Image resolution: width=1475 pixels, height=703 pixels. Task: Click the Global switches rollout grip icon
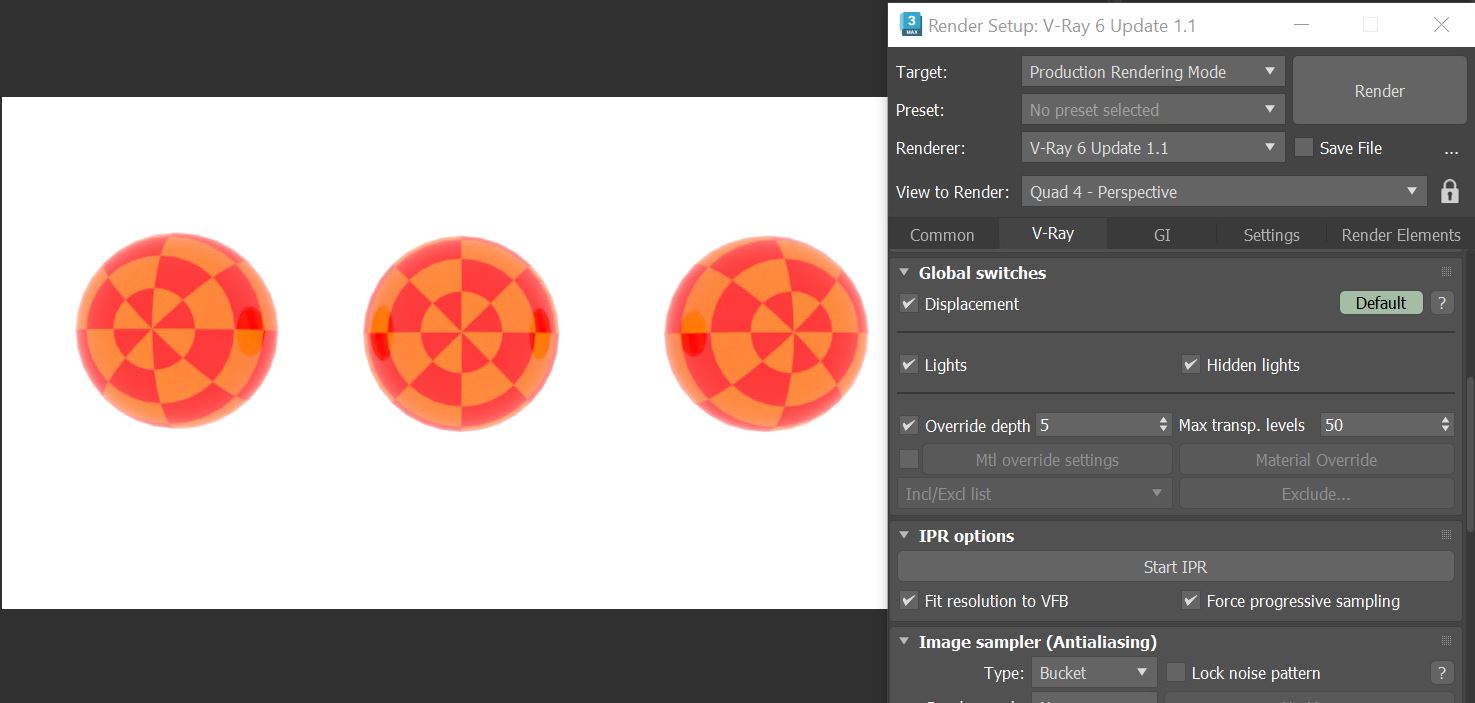pyautogui.click(x=1446, y=272)
